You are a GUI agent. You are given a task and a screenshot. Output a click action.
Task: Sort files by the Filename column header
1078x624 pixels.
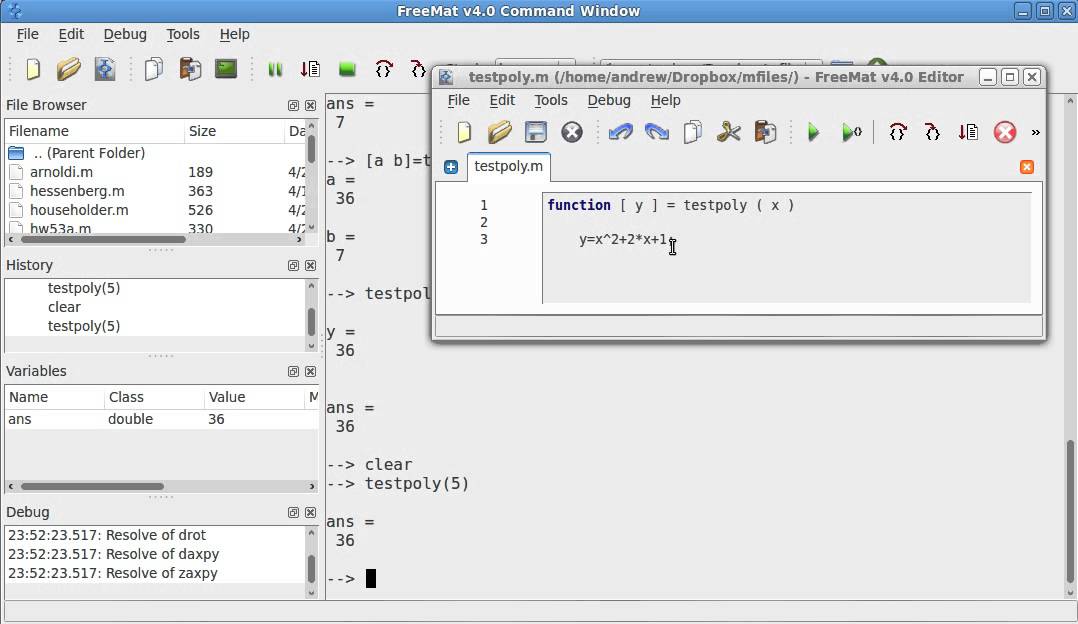95,131
